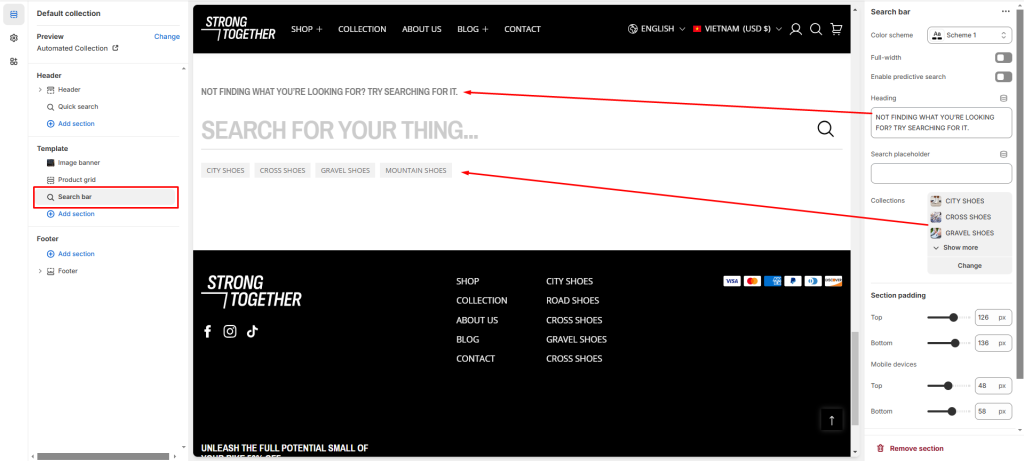Expand the BLOG menu in store nav
The width and height of the screenshot is (1024, 461).
[x=473, y=29]
